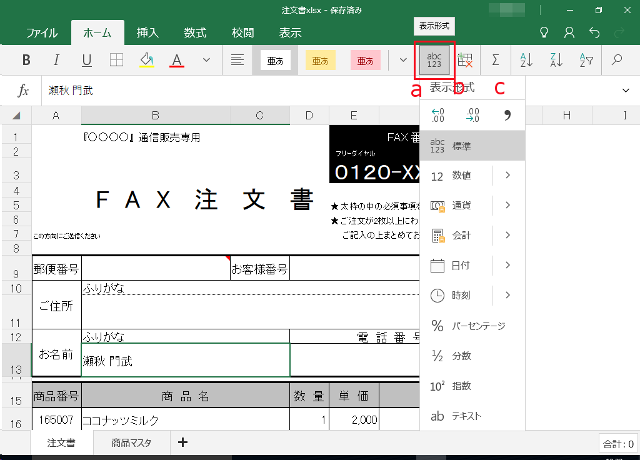Select column H header
Image resolution: width=640 pixels, height=460 pixels.
pyautogui.click(x=567, y=116)
